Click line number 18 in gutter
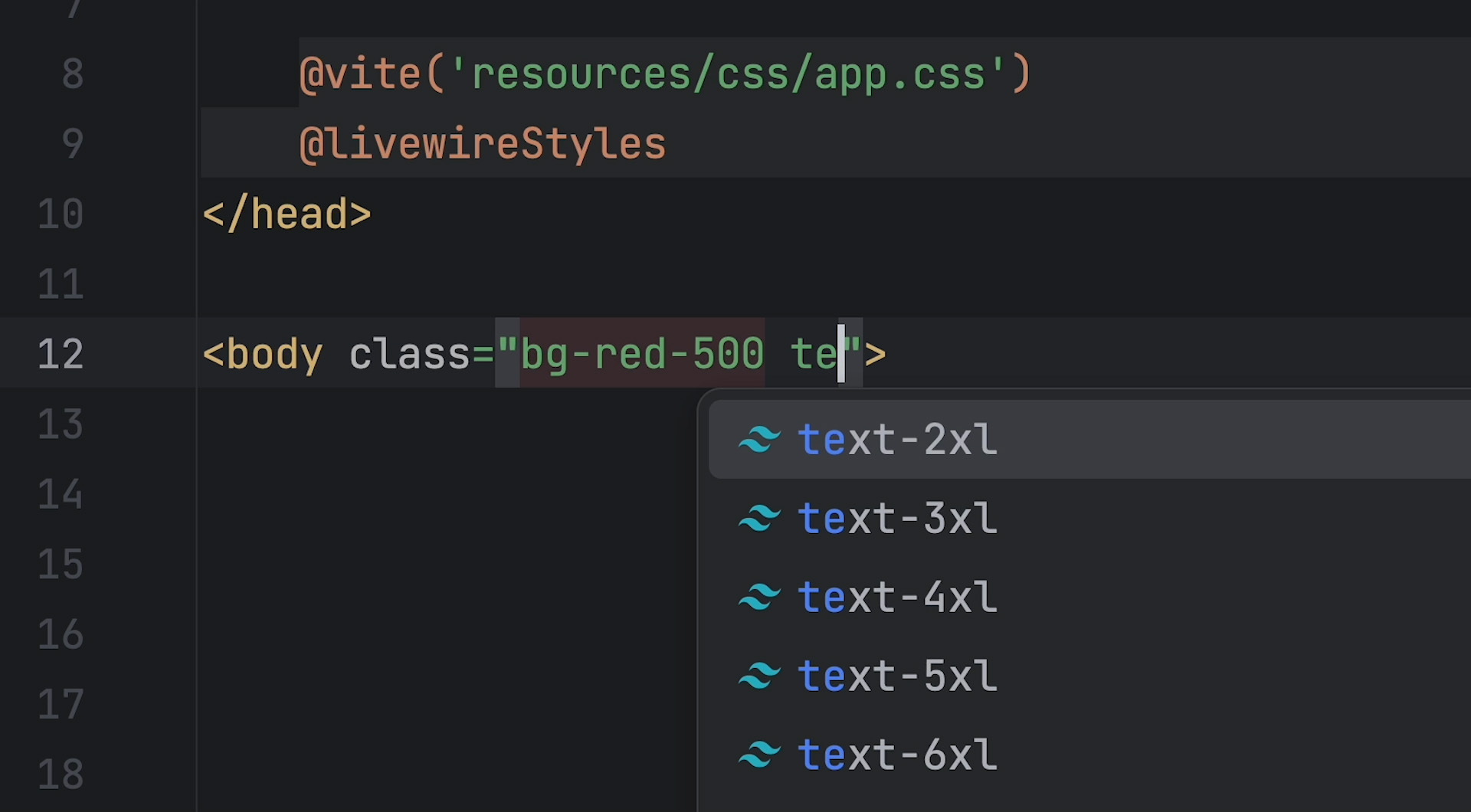Image resolution: width=1471 pixels, height=812 pixels. (61, 774)
